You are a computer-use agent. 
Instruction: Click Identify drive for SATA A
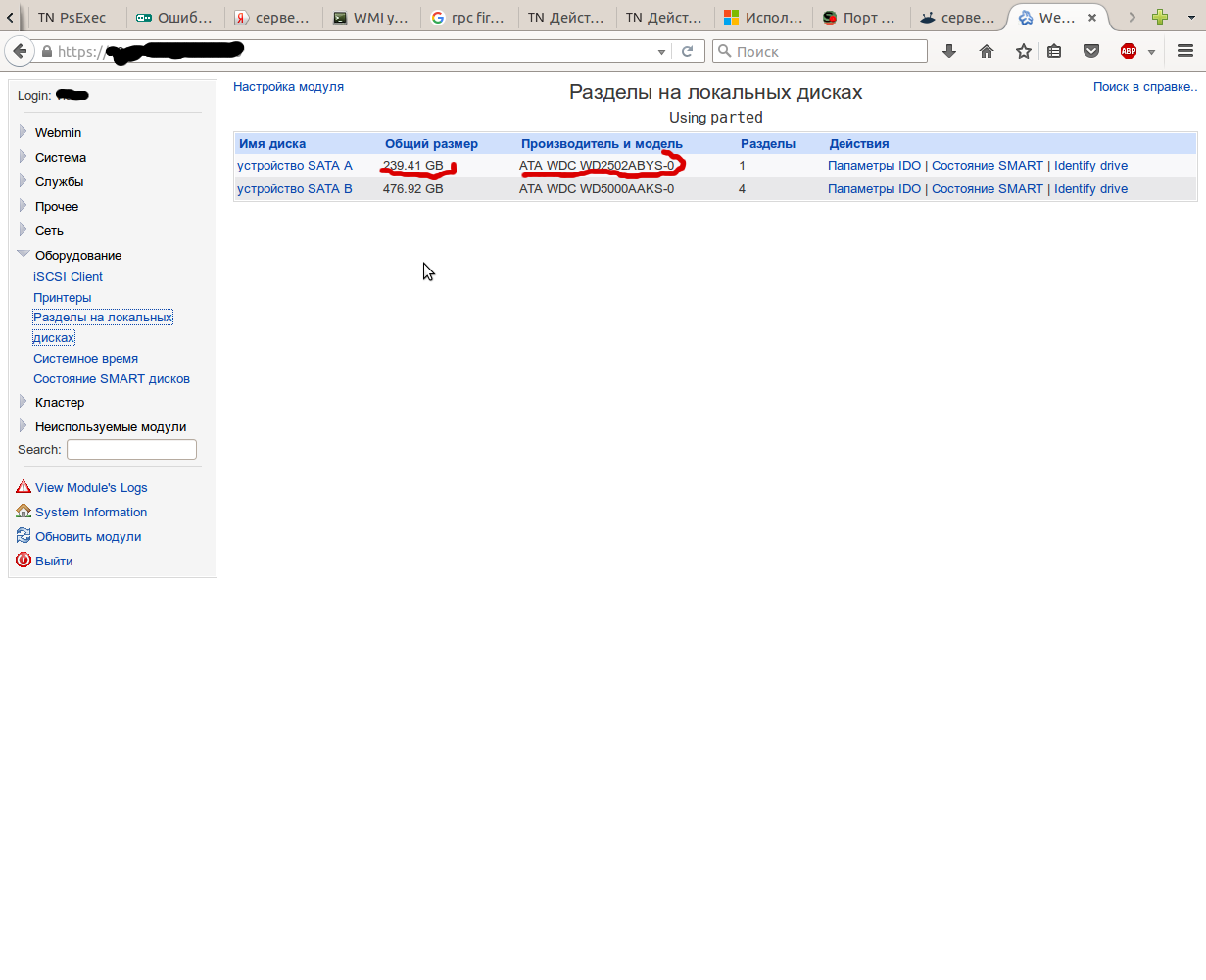tap(1090, 166)
